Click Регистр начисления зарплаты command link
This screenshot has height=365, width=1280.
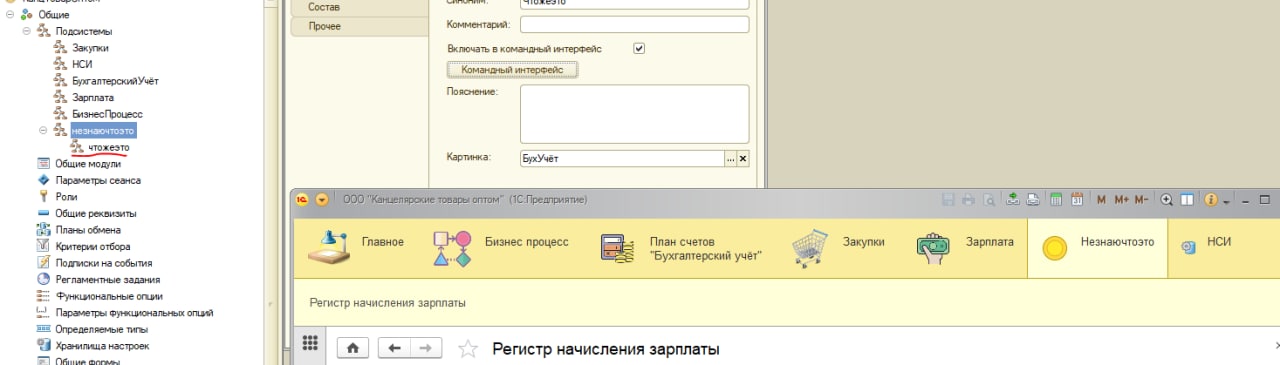click(x=388, y=302)
